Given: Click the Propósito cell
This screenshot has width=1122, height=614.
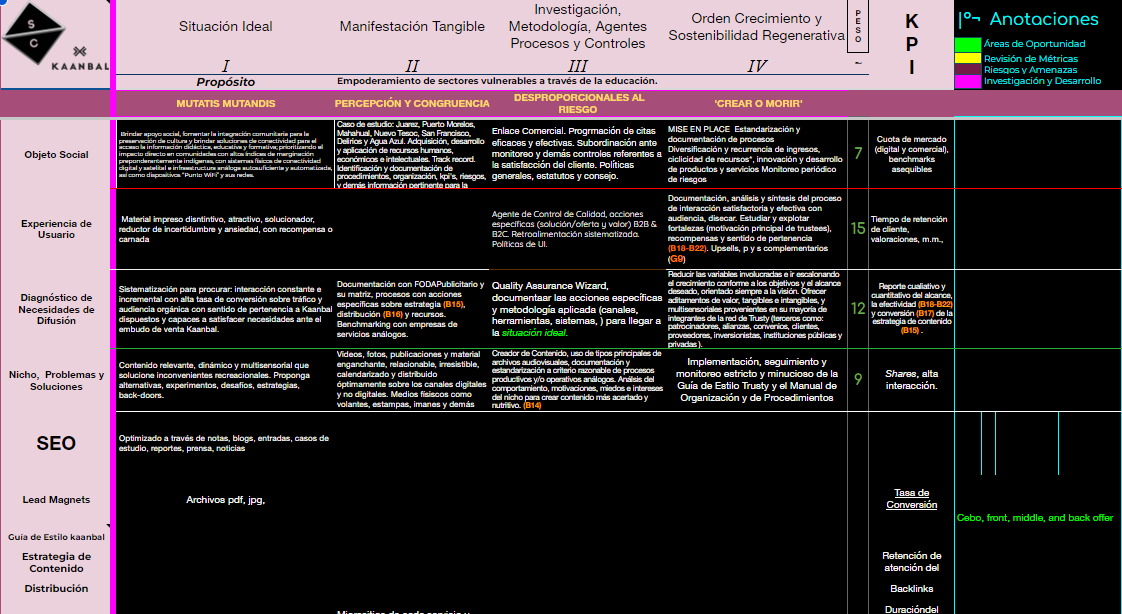Looking at the screenshot, I should pyautogui.click(x=225, y=82).
